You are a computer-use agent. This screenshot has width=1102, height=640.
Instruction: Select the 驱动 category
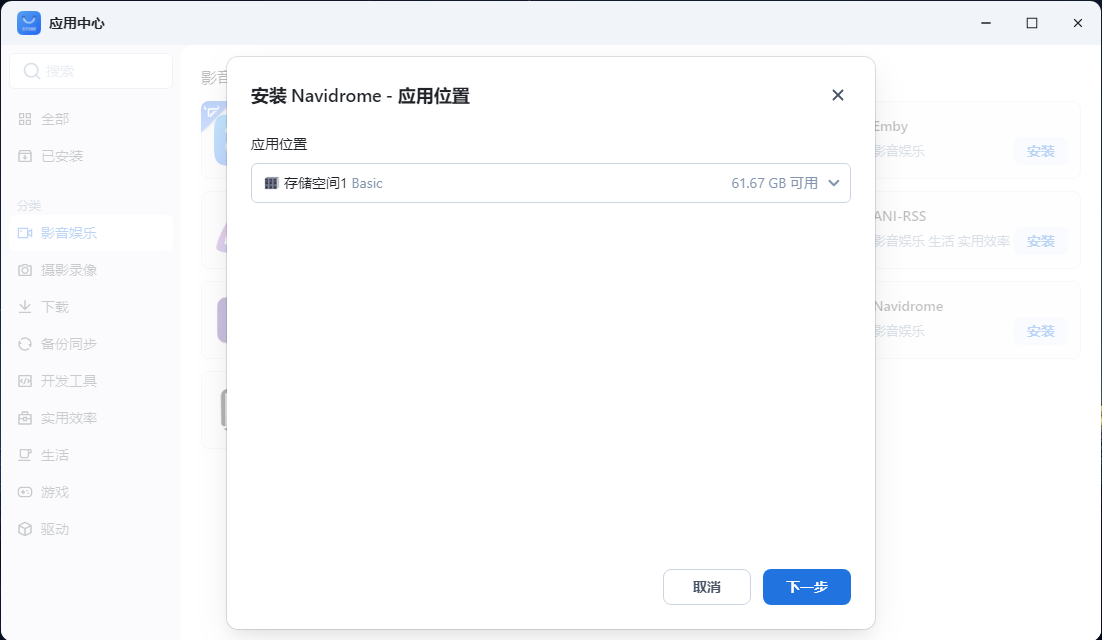[91, 530]
